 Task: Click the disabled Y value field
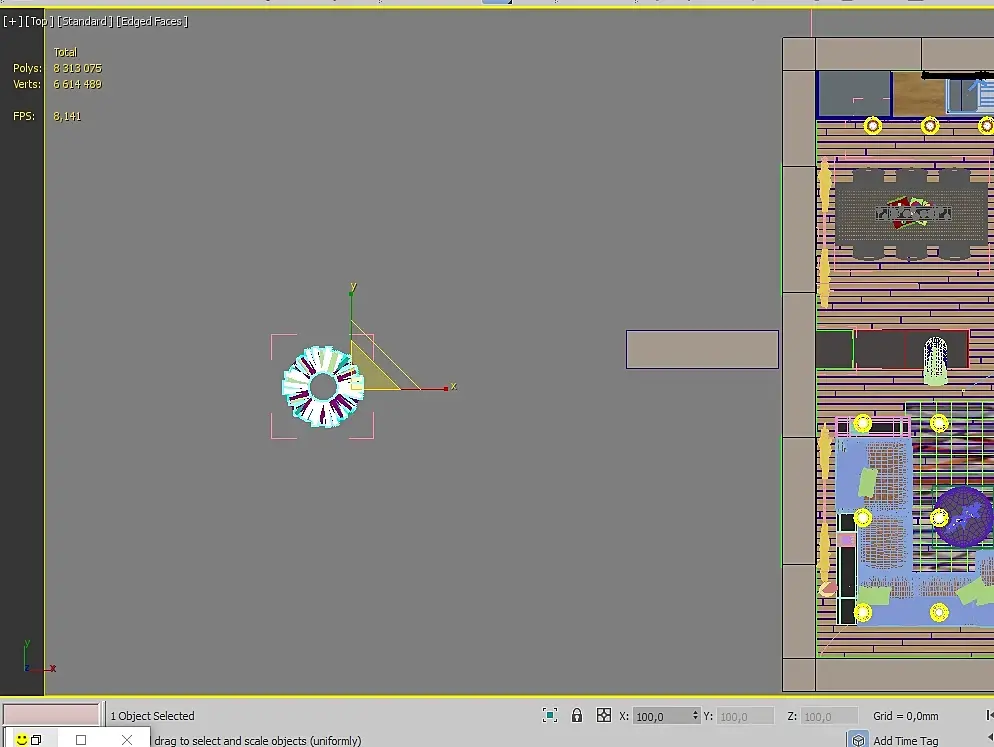pyautogui.click(x=745, y=716)
